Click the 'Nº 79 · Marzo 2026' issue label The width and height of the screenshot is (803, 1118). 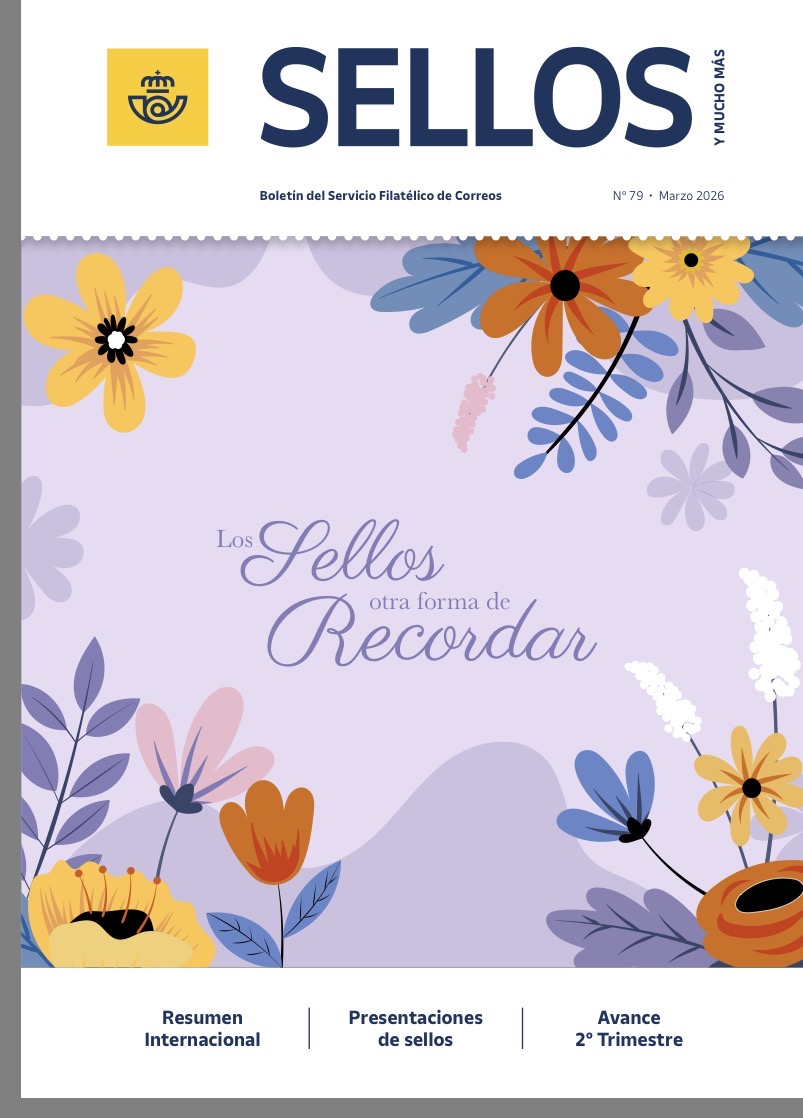tap(668, 195)
